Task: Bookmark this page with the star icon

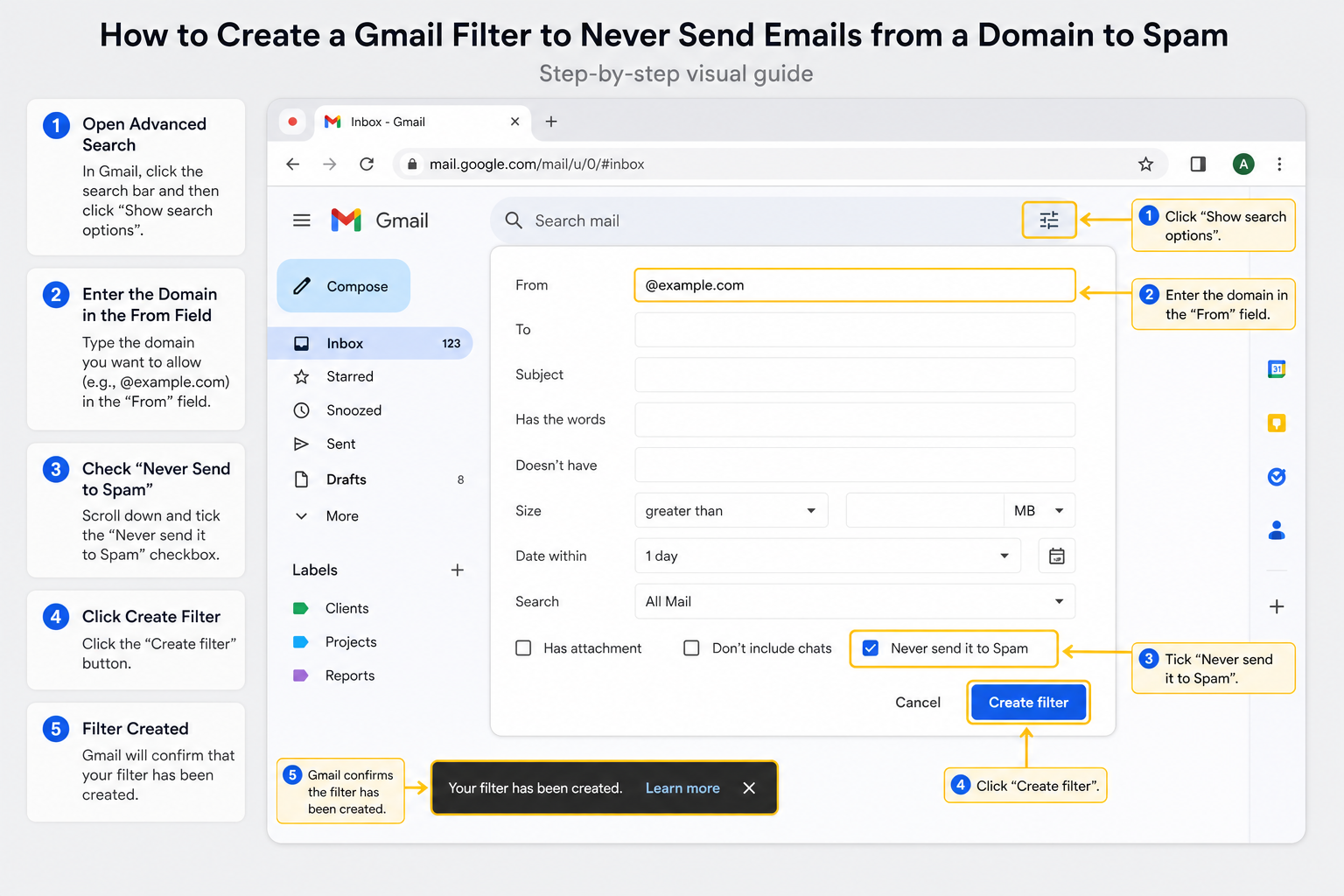Action: 1145,164
